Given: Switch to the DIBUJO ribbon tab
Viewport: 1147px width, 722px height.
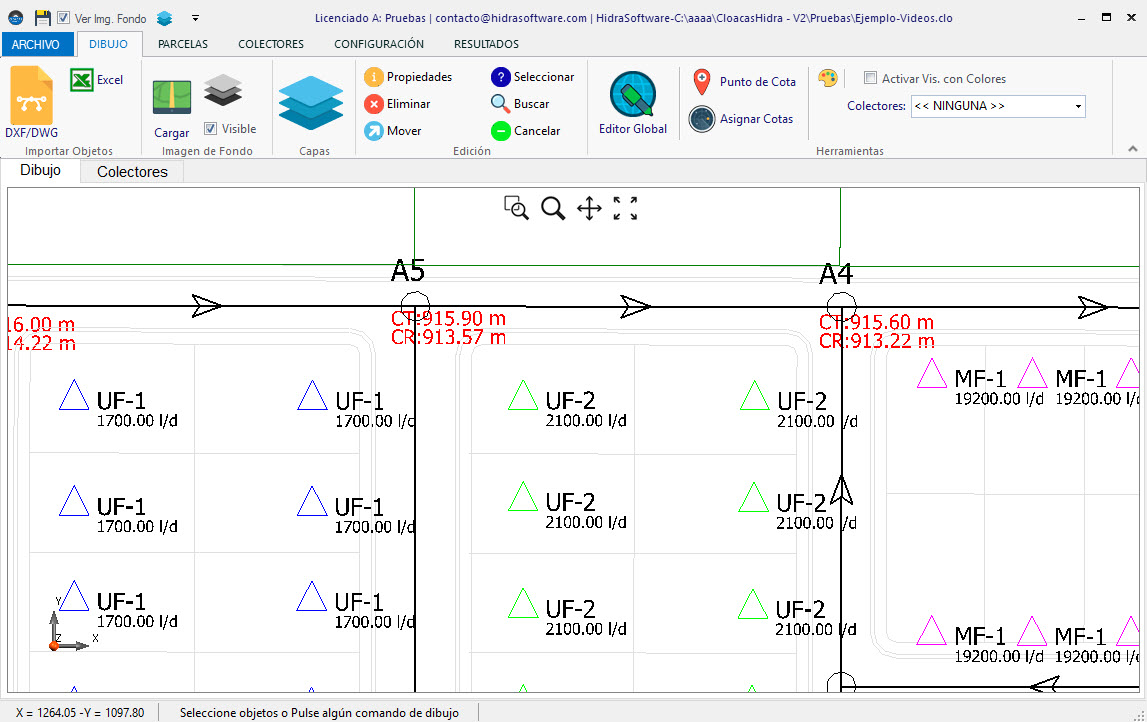Looking at the screenshot, I should (108, 44).
